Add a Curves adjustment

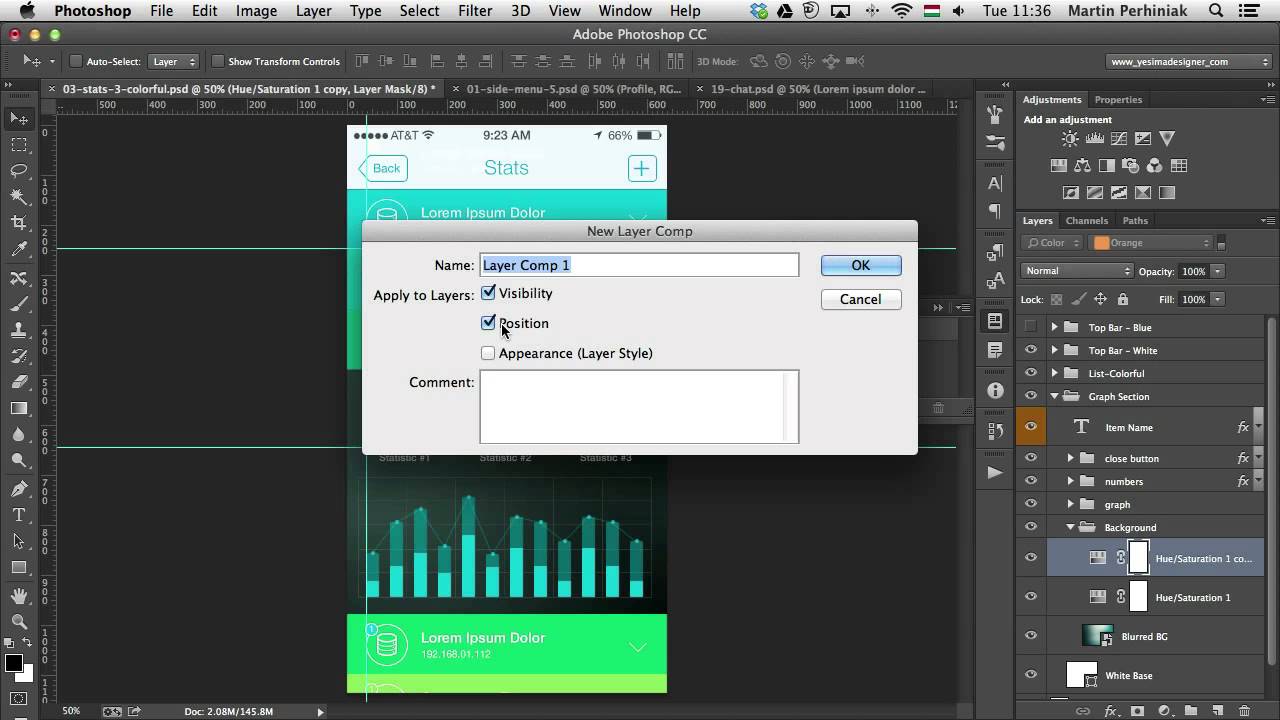click(1119, 139)
